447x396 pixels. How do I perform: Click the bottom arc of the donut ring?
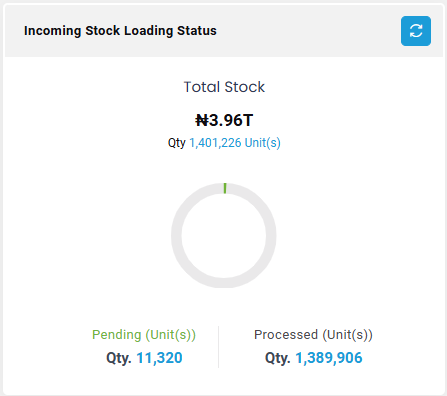(224, 283)
